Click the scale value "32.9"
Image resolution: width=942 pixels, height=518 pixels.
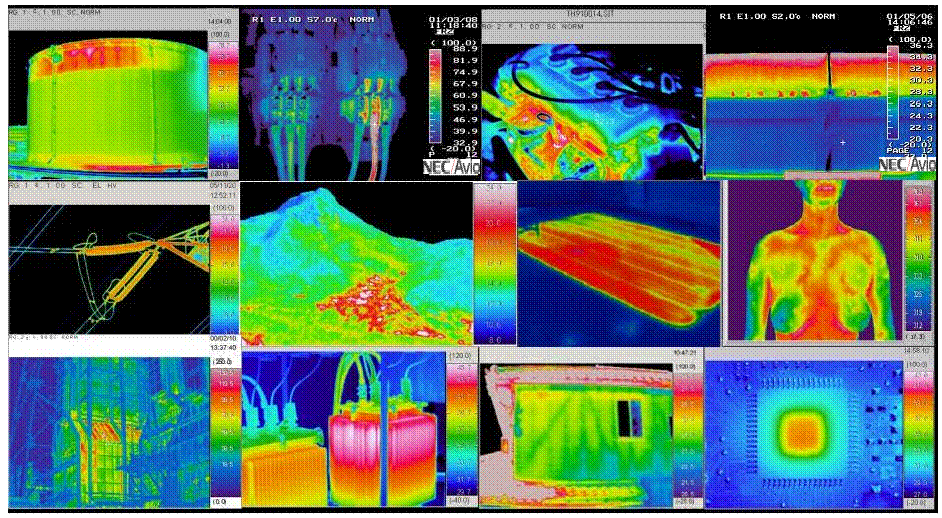point(465,142)
